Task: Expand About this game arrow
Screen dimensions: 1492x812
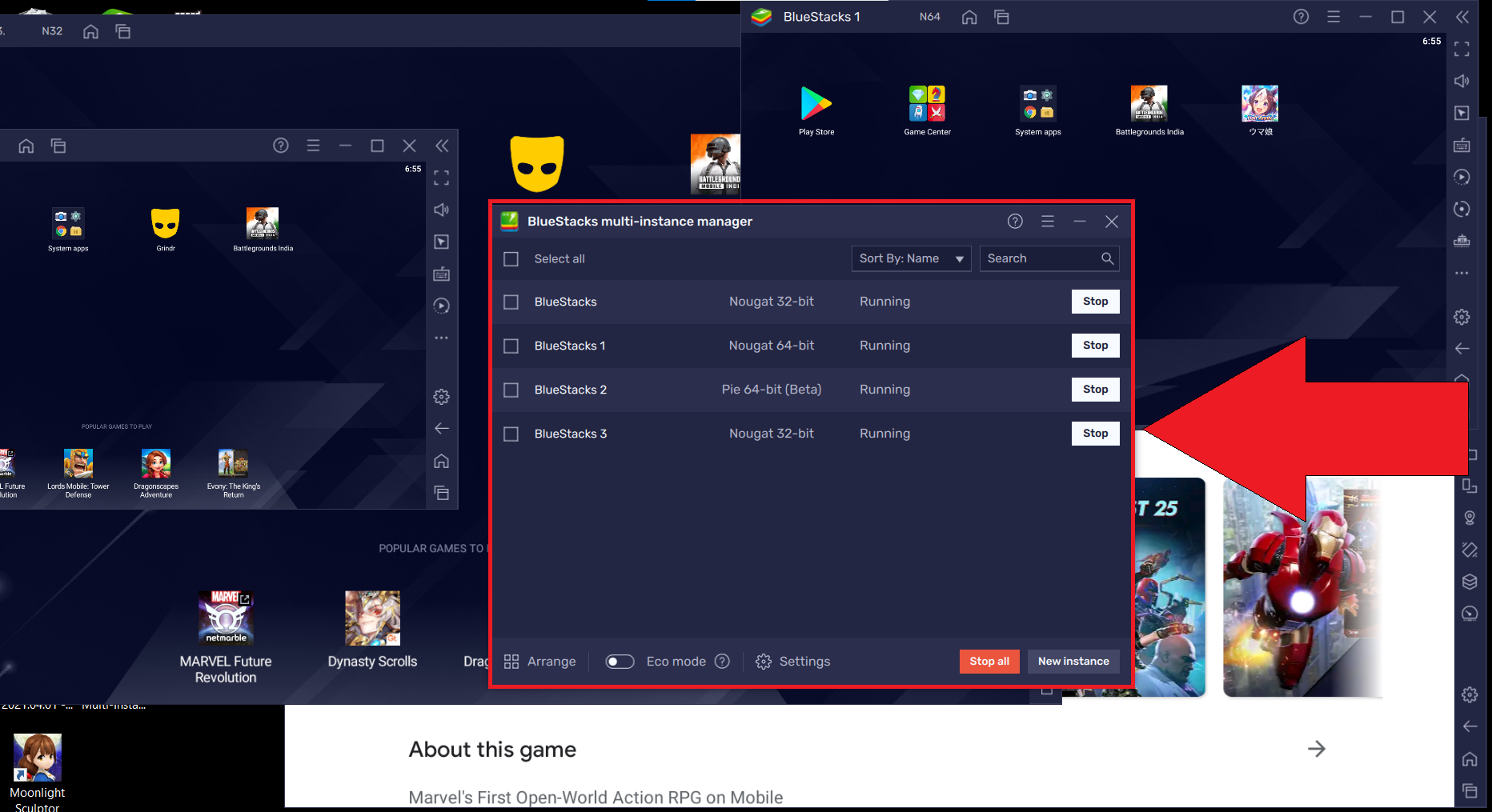Action: [1317, 749]
